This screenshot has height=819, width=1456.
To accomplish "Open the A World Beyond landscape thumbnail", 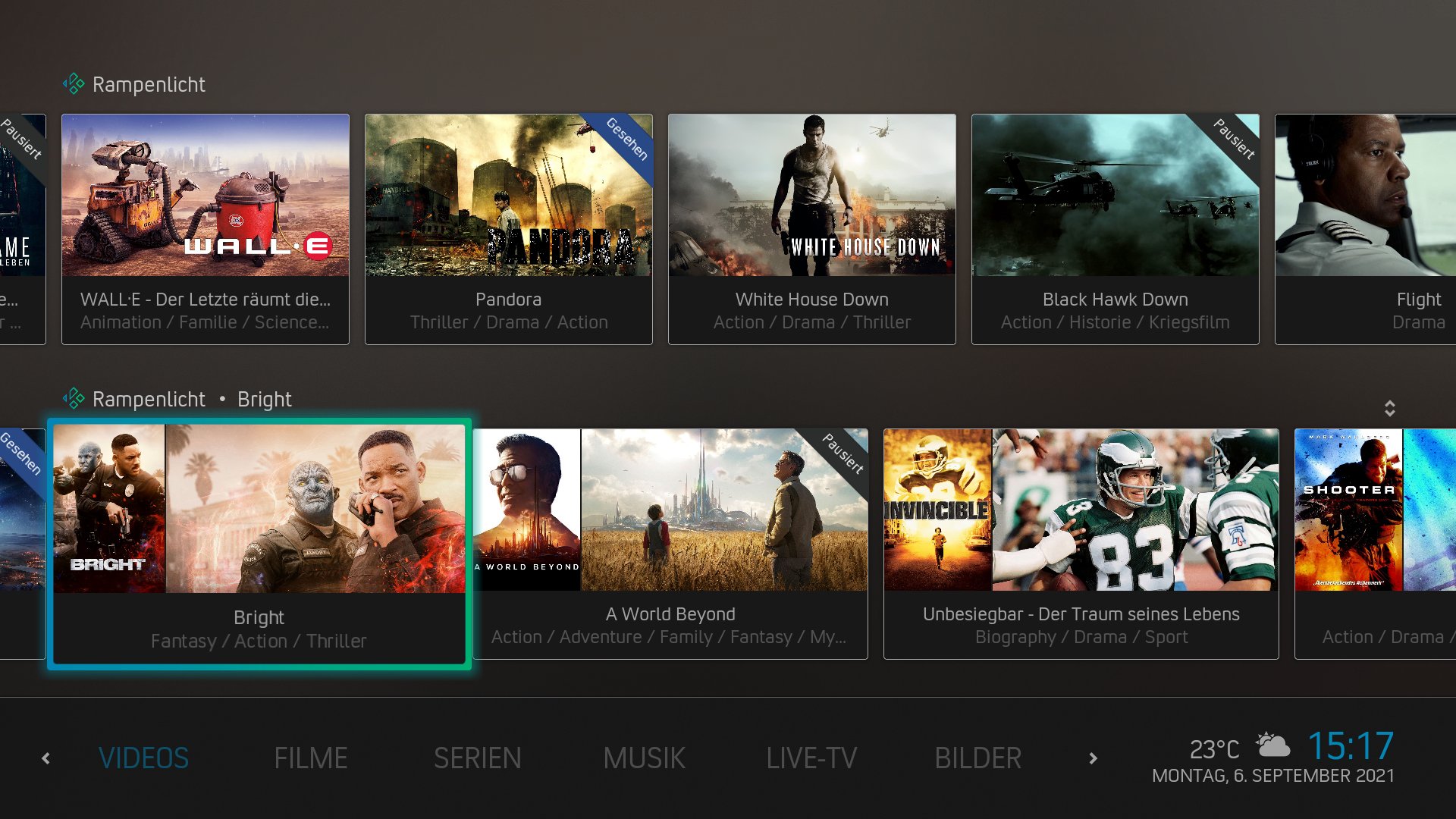I will (724, 510).
